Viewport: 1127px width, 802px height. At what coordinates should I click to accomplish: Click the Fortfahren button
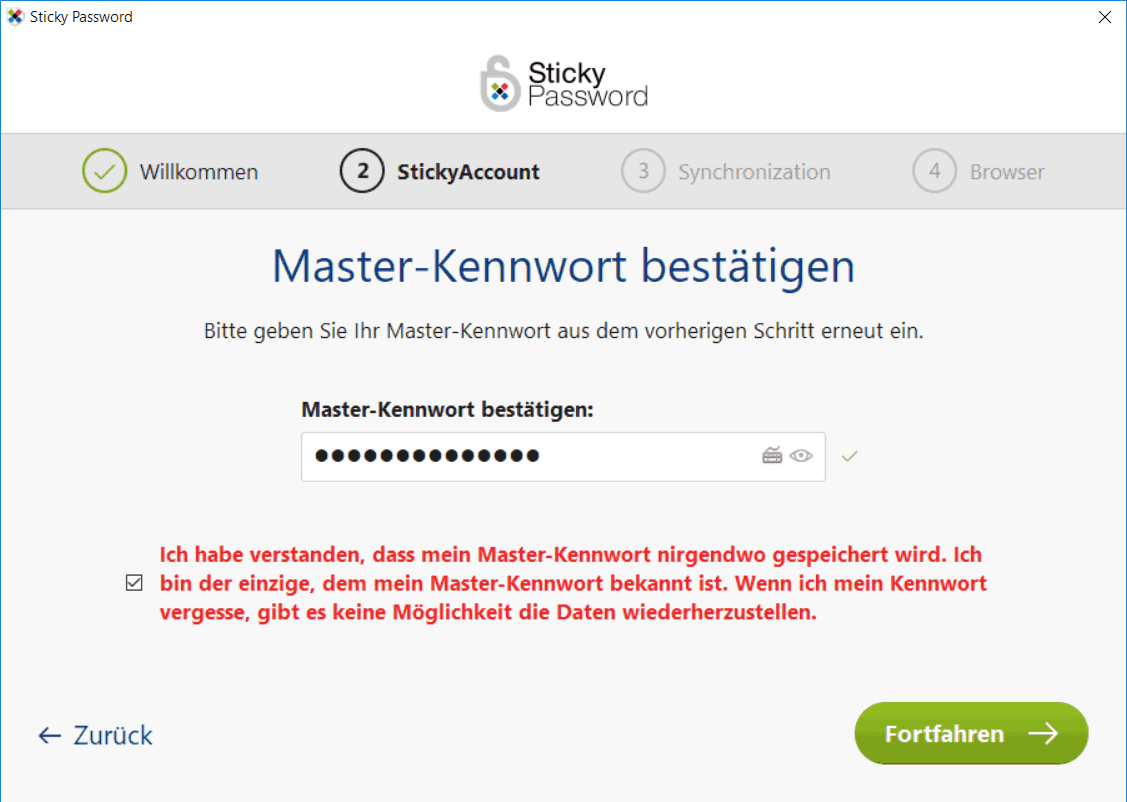click(971, 733)
